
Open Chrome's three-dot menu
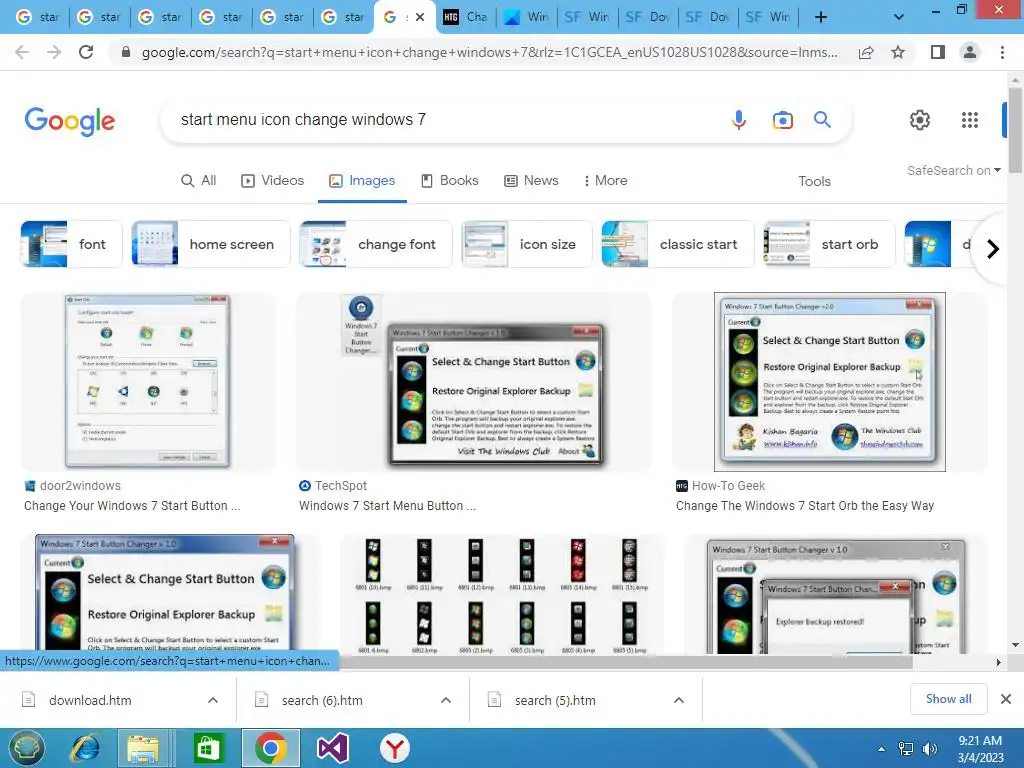coord(1002,52)
